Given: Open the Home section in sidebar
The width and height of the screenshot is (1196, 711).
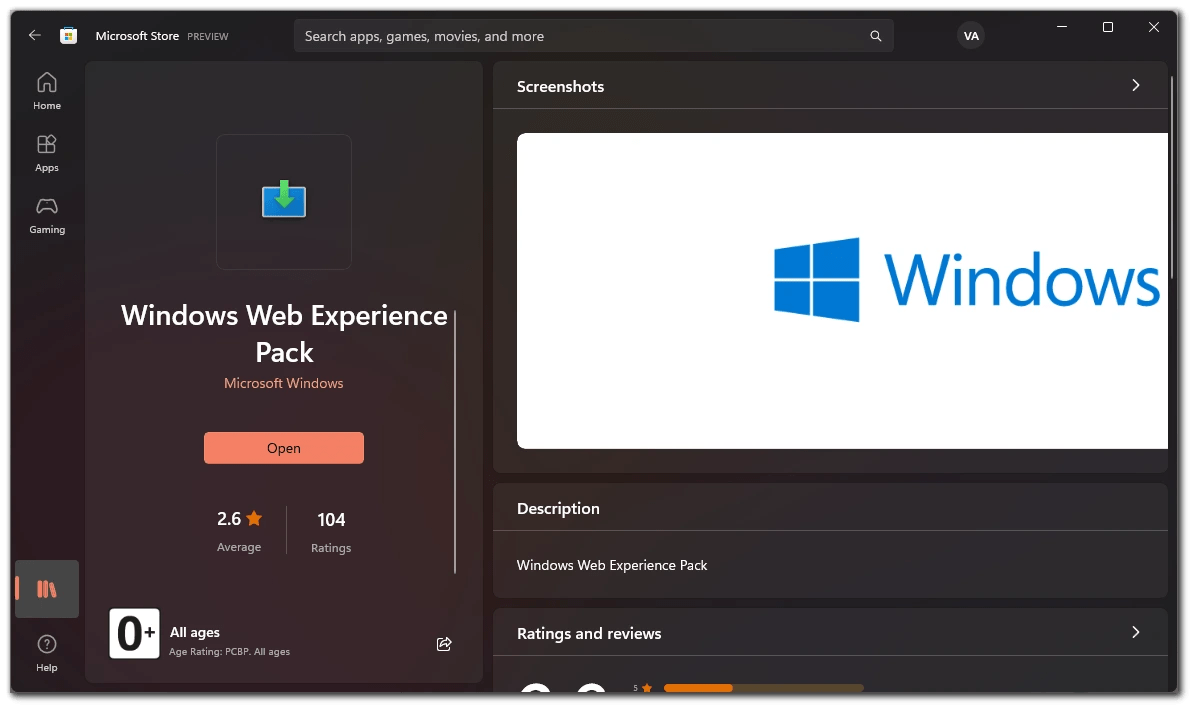Looking at the screenshot, I should 47,91.
